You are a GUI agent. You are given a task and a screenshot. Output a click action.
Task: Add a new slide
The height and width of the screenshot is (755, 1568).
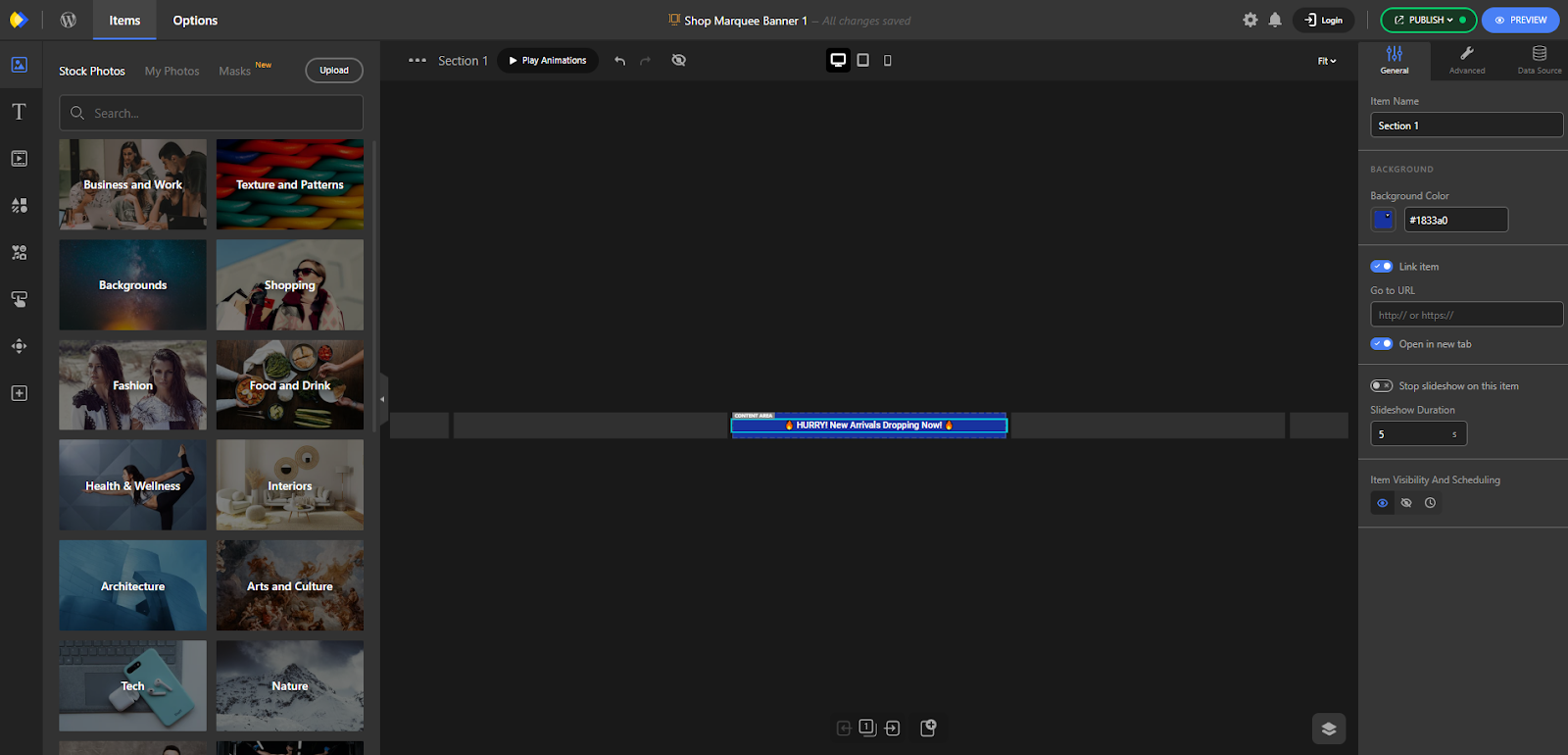point(929,728)
